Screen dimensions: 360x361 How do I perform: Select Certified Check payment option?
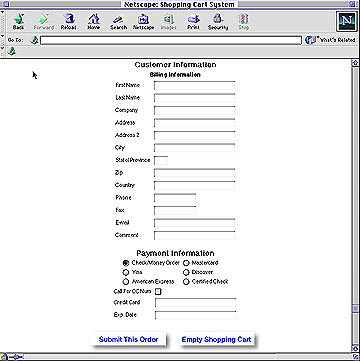186,282
